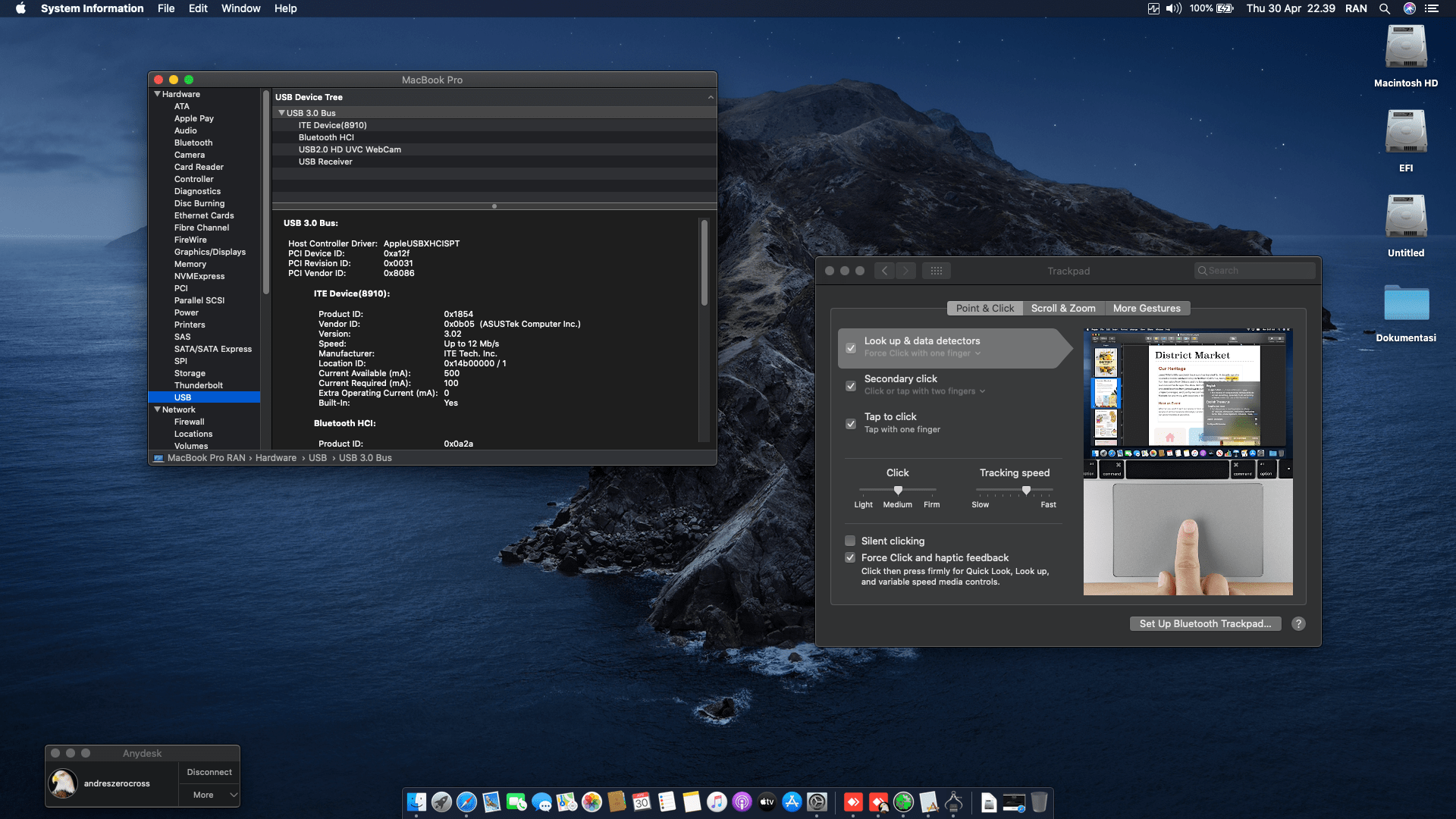The image size is (1456, 819).
Task: Open the Window menu
Action: pyautogui.click(x=240, y=8)
